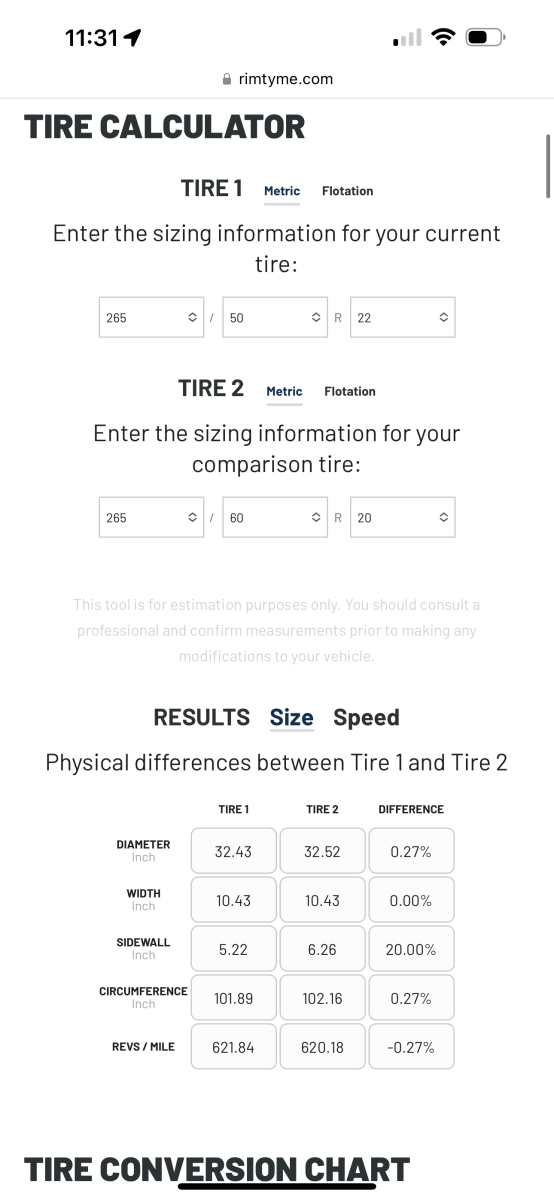
Task: Switch results to Speed tab
Action: [x=366, y=717]
